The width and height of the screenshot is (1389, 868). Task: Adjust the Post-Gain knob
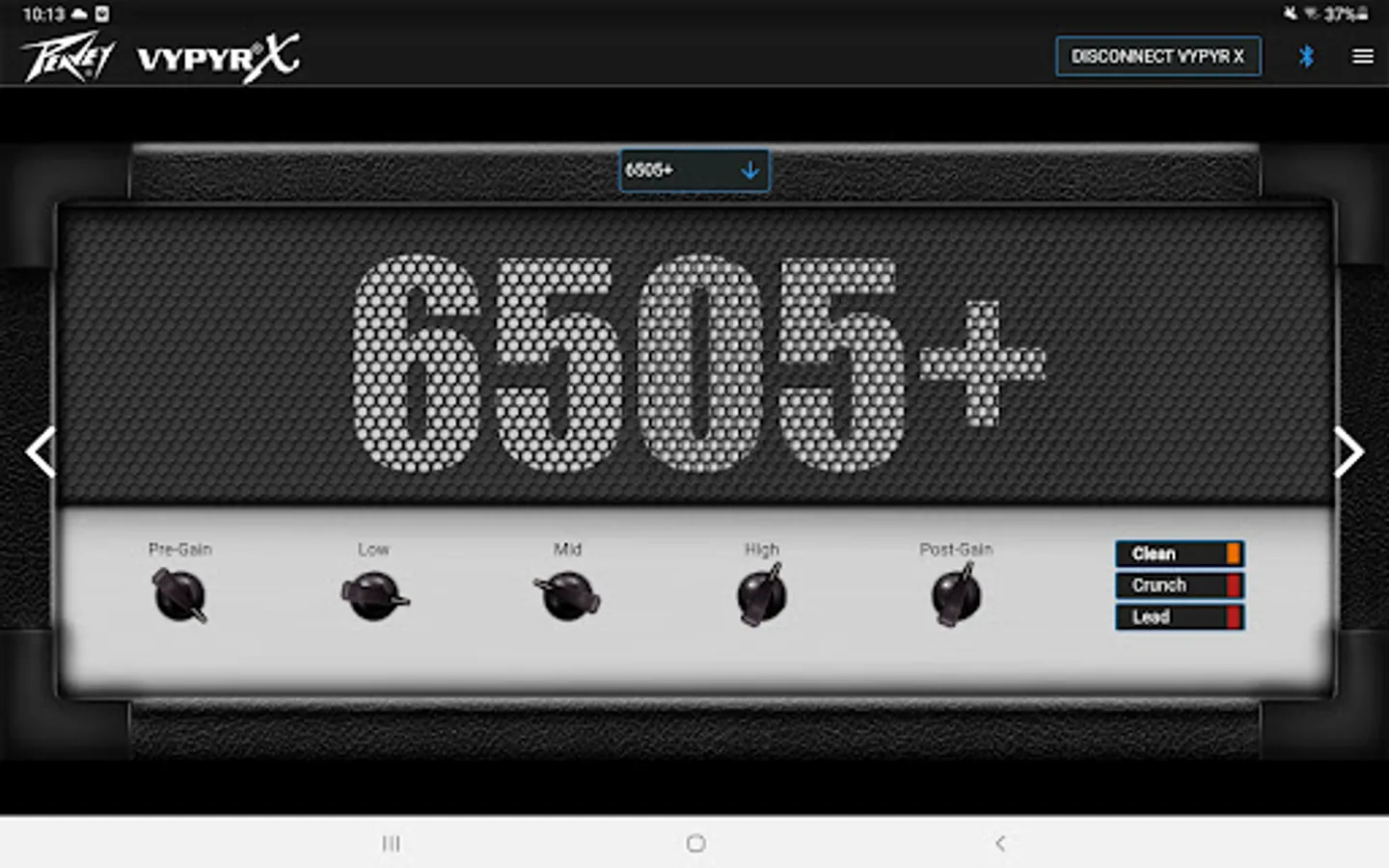(956, 595)
